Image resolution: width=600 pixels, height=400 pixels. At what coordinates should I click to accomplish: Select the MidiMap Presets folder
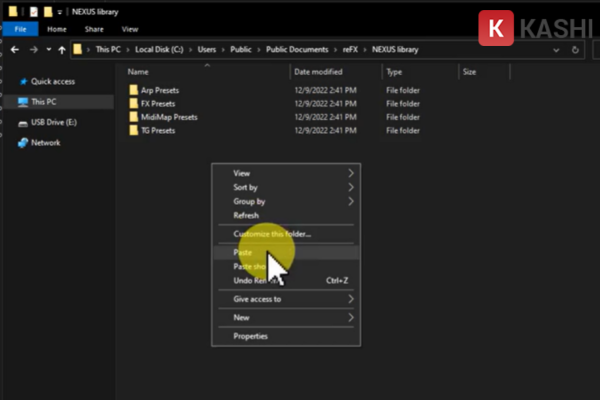coord(169,117)
